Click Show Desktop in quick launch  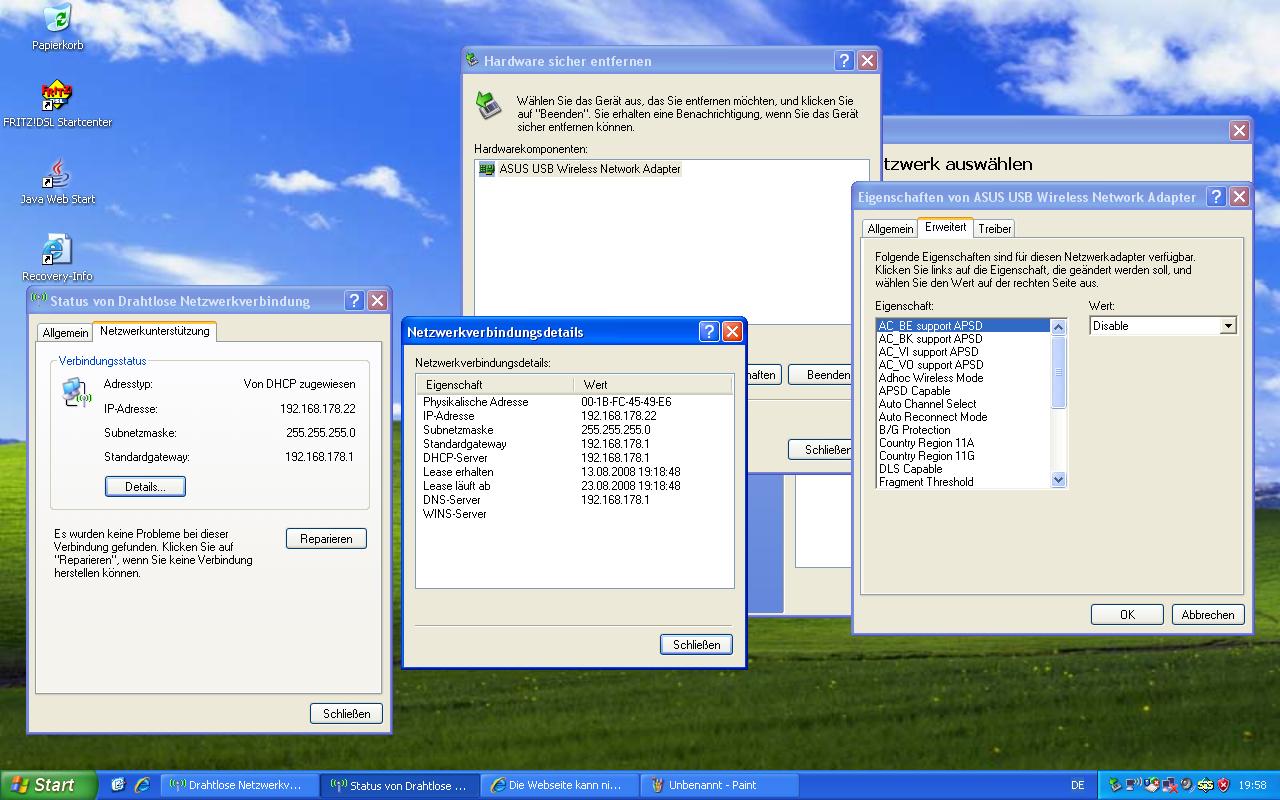coord(118,785)
